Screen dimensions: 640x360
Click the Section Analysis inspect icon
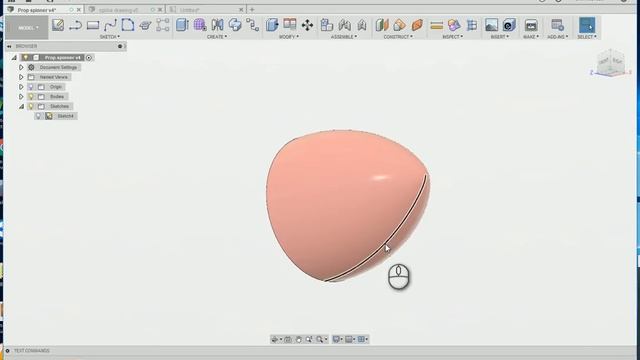pyautogui.click(x=472, y=25)
